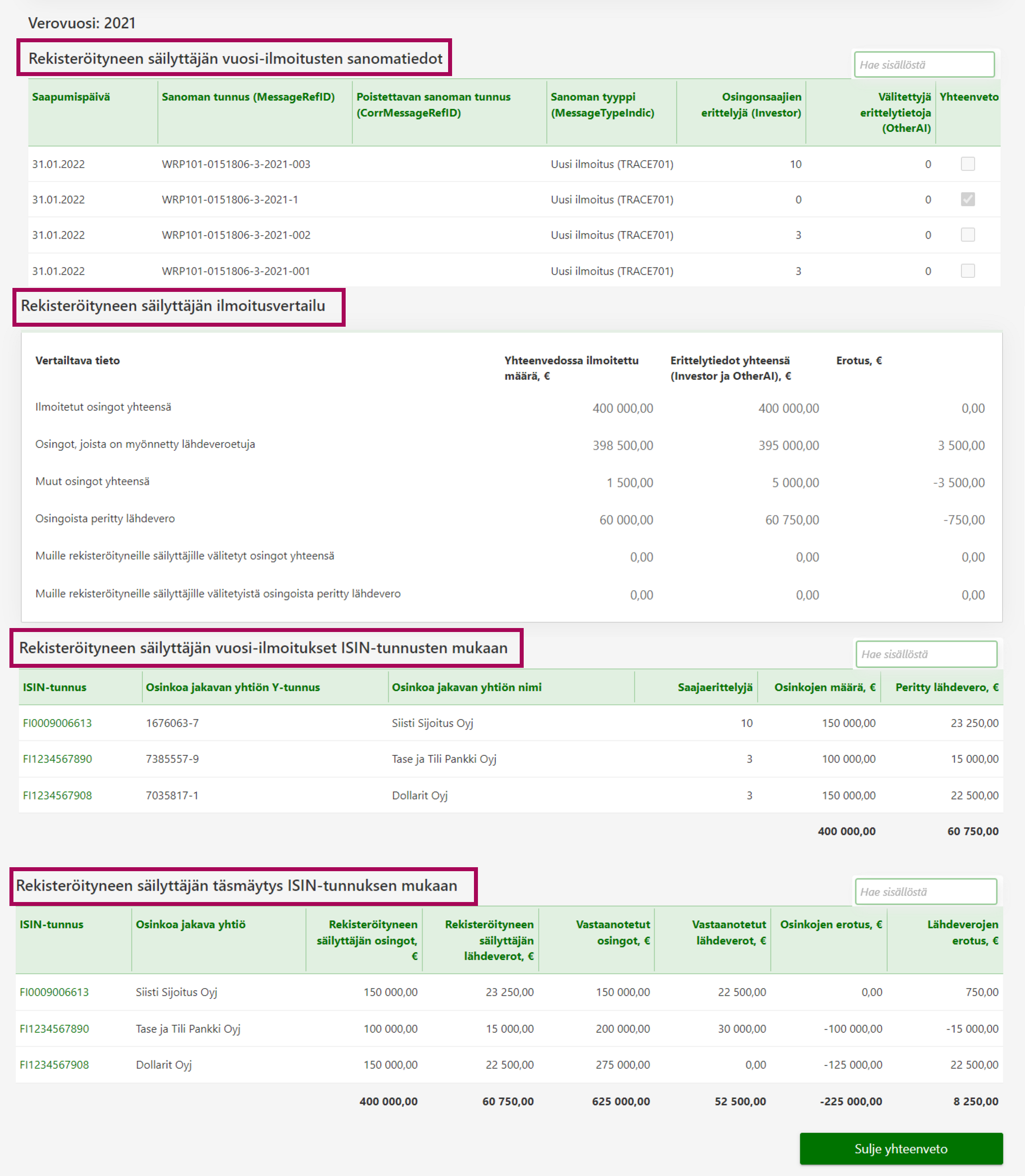
Task: Sort by Osinkojen erotus, € header
Action: (x=831, y=924)
